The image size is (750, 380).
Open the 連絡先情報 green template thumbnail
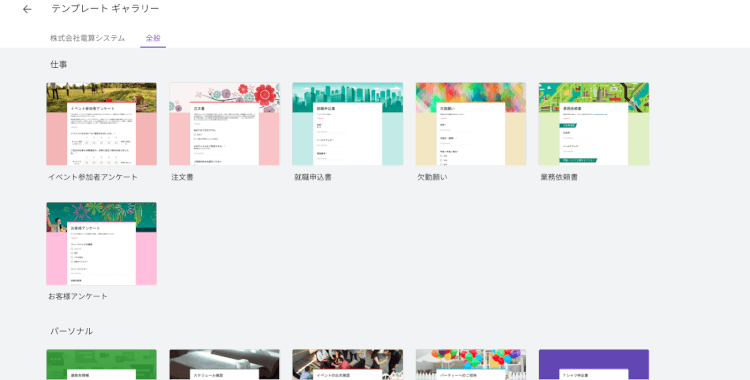pos(101,365)
